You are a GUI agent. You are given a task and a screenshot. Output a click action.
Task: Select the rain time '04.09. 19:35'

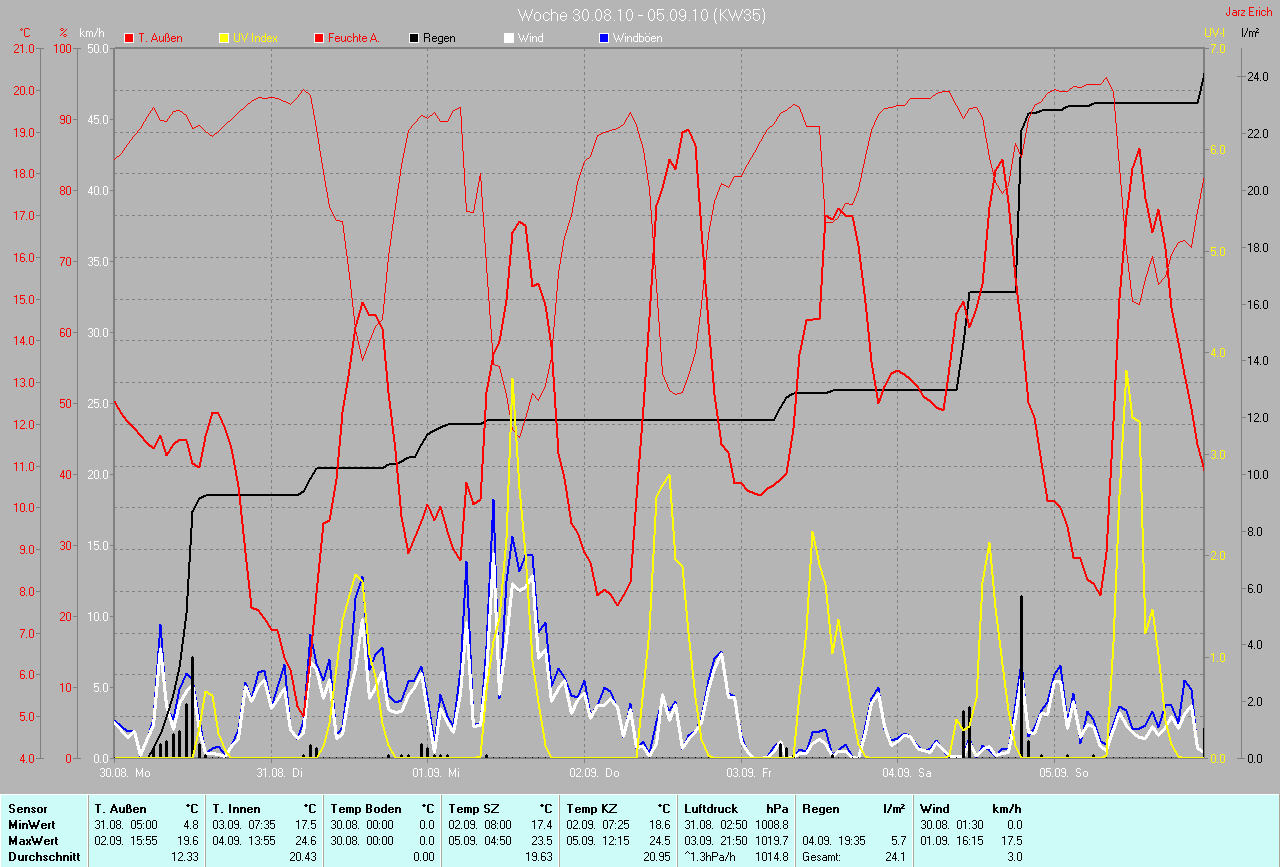pos(834,841)
